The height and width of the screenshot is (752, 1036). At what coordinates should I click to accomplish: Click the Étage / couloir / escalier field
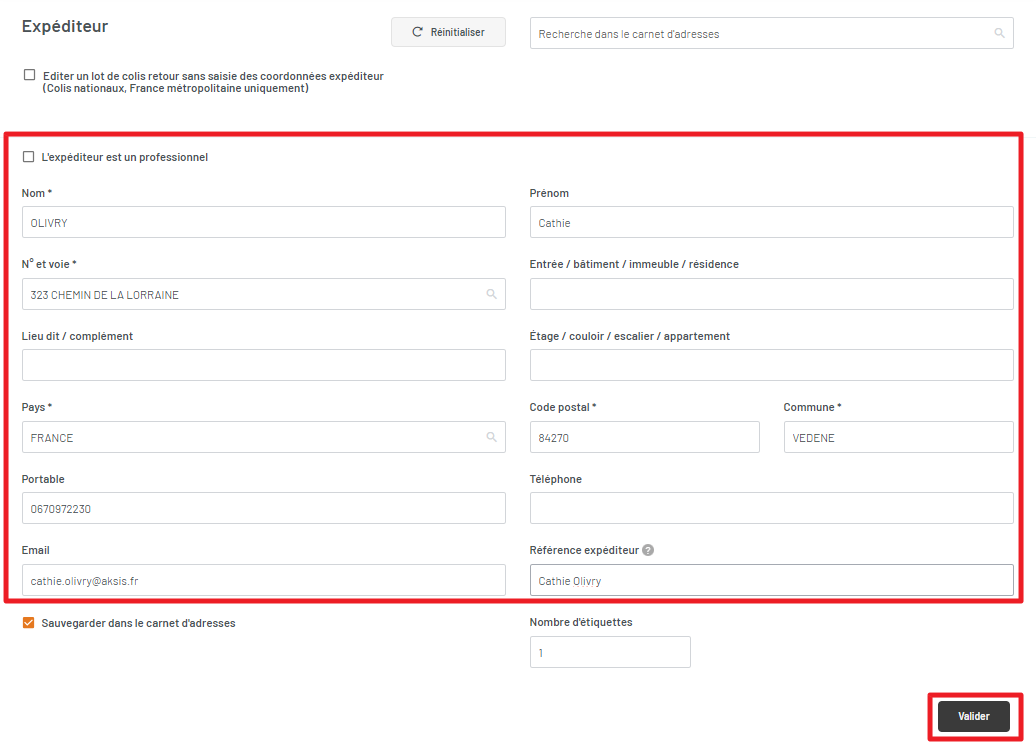[772, 365]
